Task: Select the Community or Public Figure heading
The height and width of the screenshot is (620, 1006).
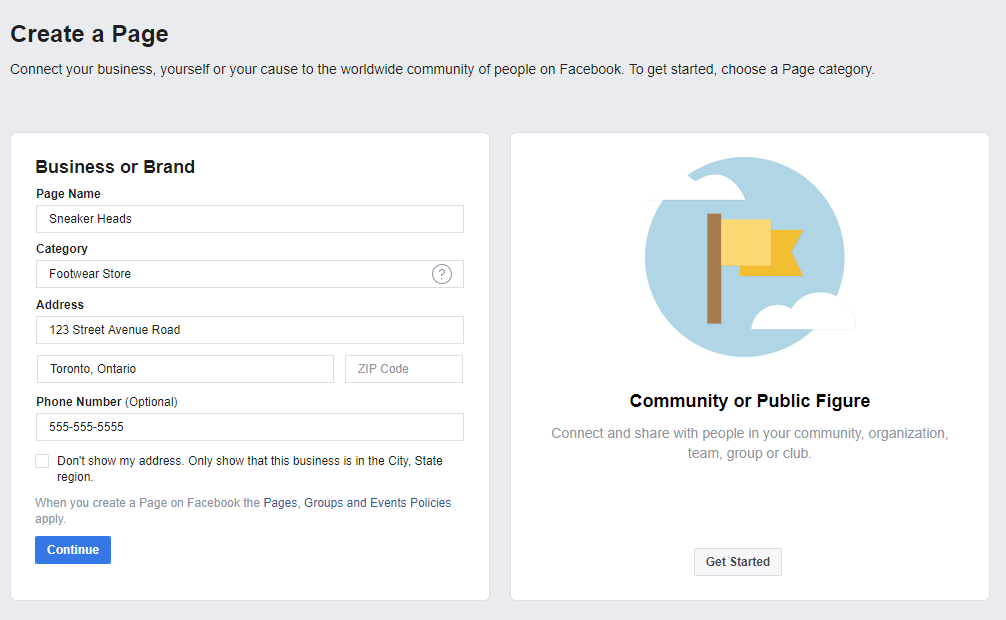Action: [750, 400]
